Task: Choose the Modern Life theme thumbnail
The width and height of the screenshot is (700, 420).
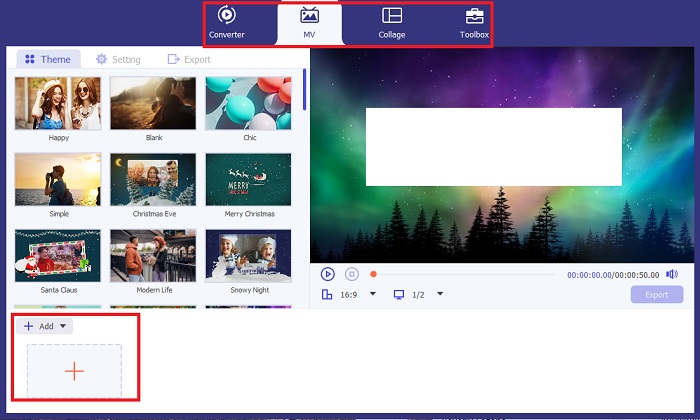Action: (153, 256)
